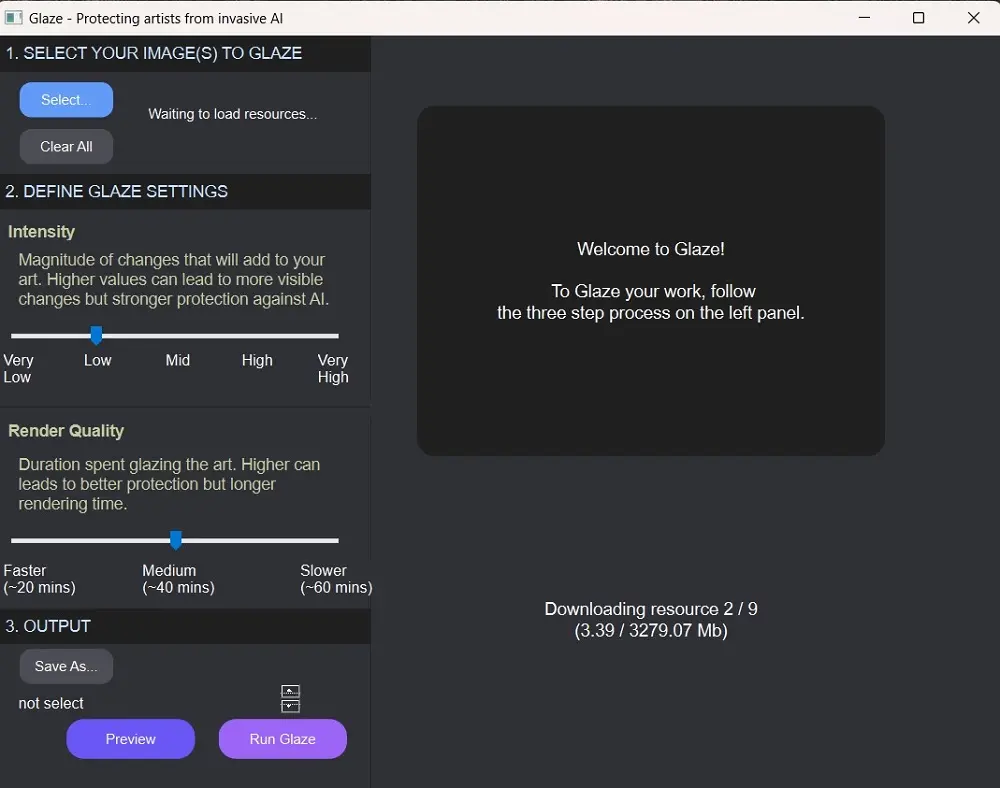Start processing with Run Glaze
The image size is (1000, 788).
click(283, 739)
